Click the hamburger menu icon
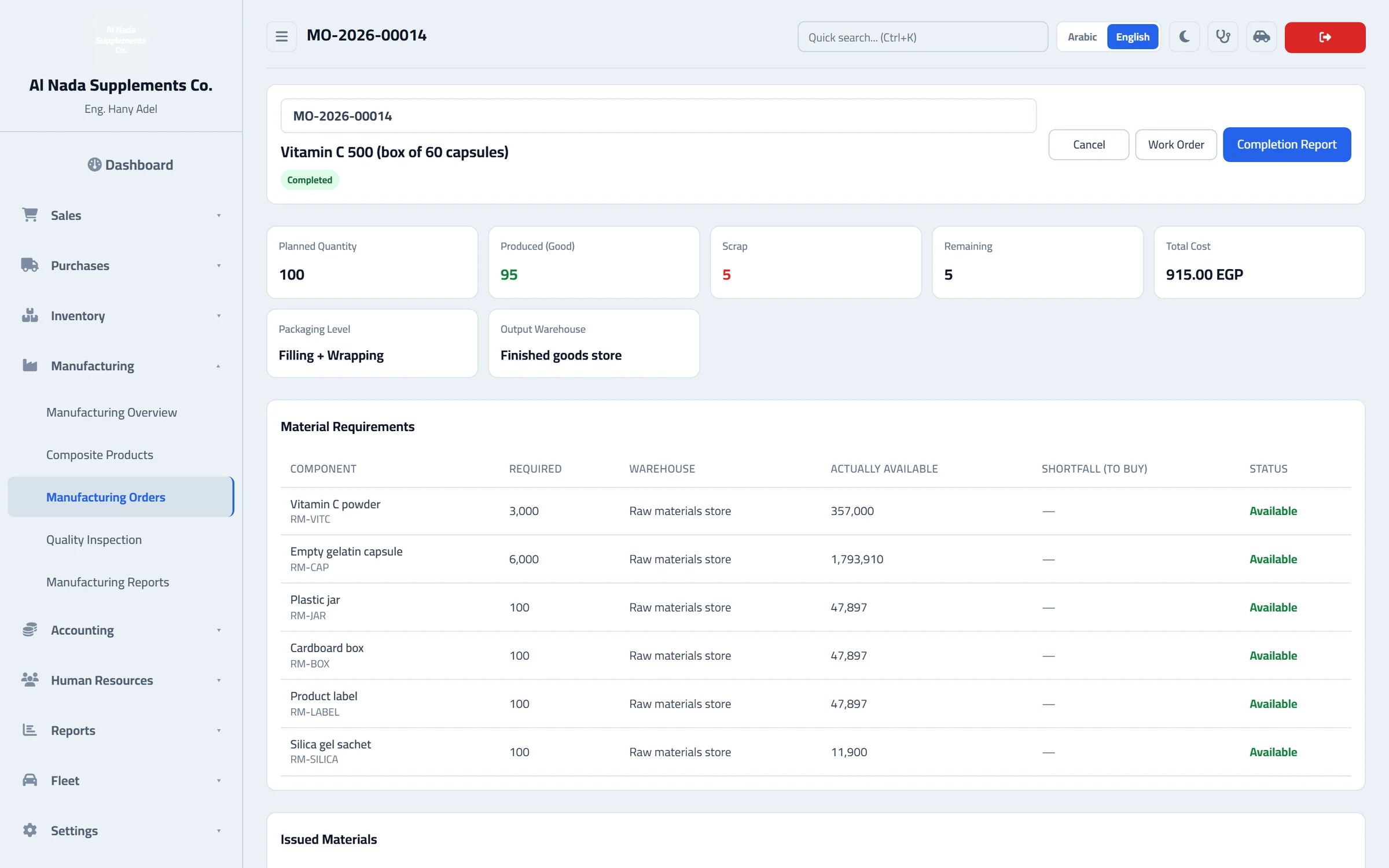Image resolution: width=1389 pixels, height=868 pixels. [281, 37]
